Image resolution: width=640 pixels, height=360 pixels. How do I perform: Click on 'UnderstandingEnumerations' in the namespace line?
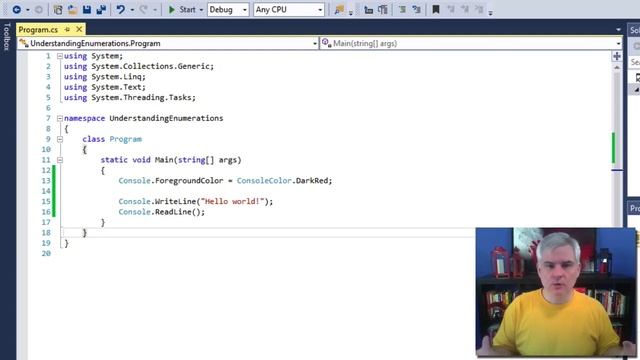tap(166, 118)
